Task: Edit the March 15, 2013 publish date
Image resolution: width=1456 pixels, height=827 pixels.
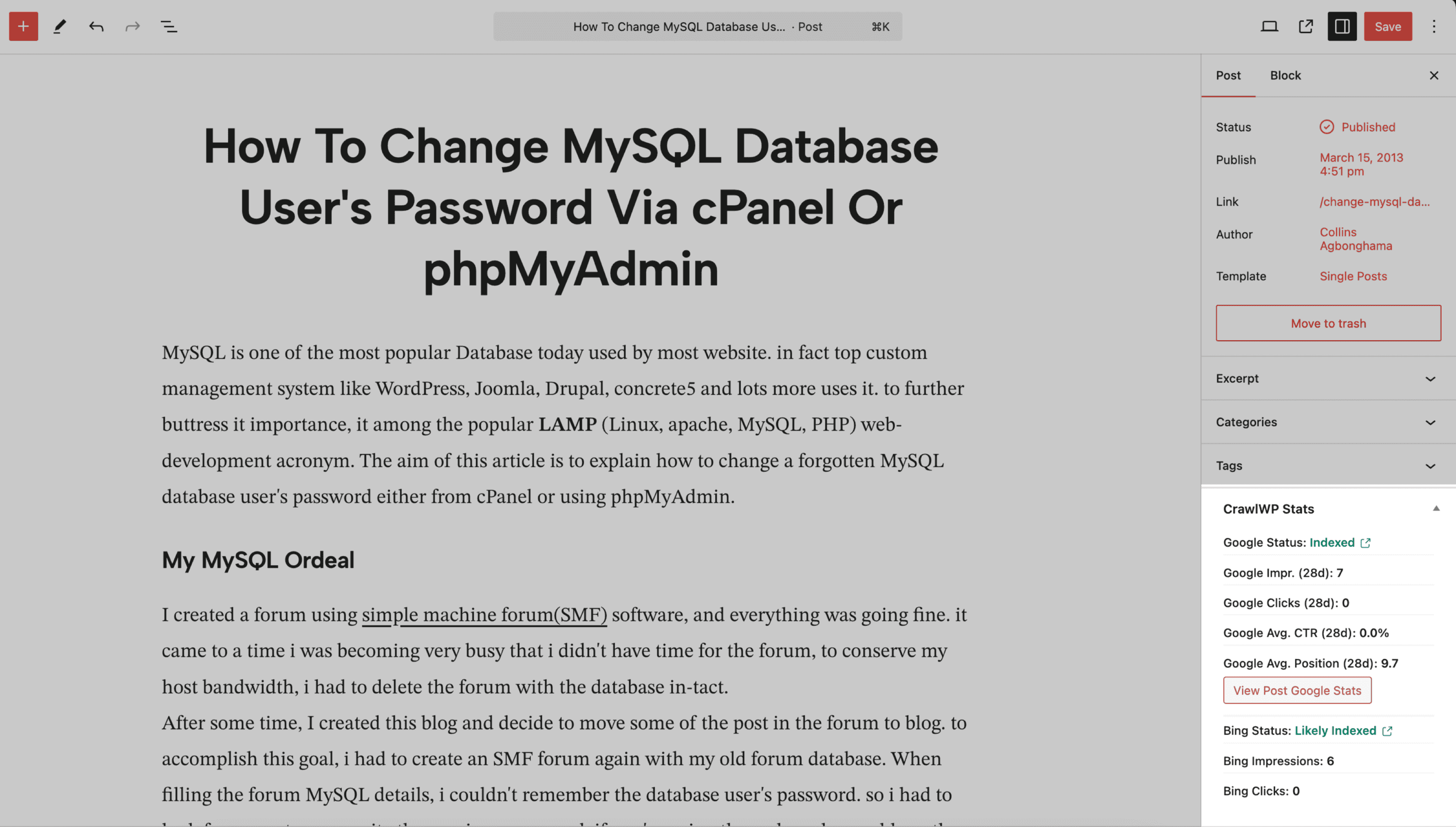Action: (1361, 164)
